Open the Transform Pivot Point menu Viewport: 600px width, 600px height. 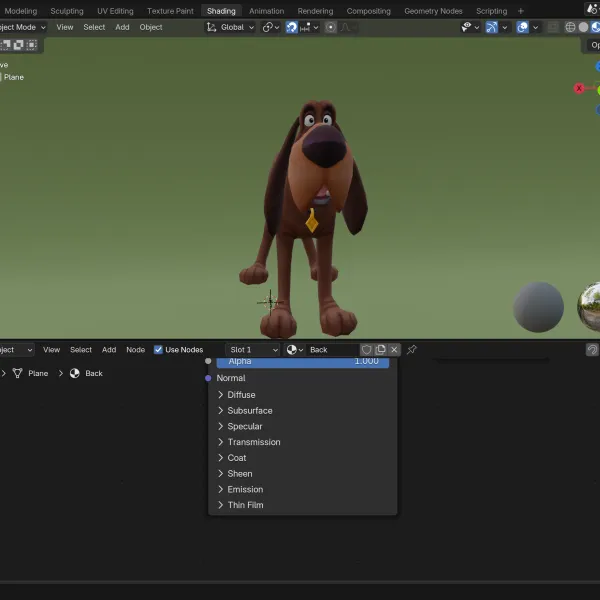[x=271, y=27]
